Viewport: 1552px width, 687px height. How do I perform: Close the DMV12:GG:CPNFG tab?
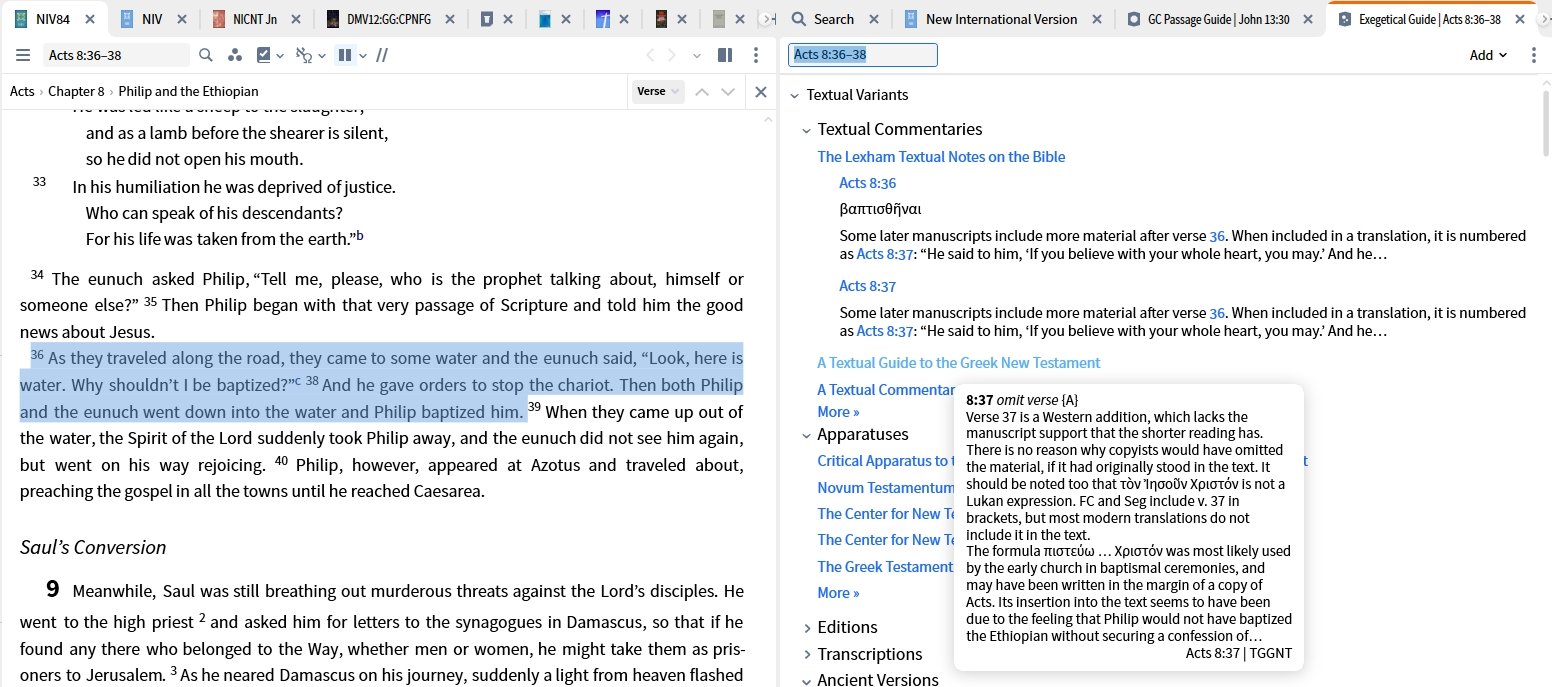449,19
